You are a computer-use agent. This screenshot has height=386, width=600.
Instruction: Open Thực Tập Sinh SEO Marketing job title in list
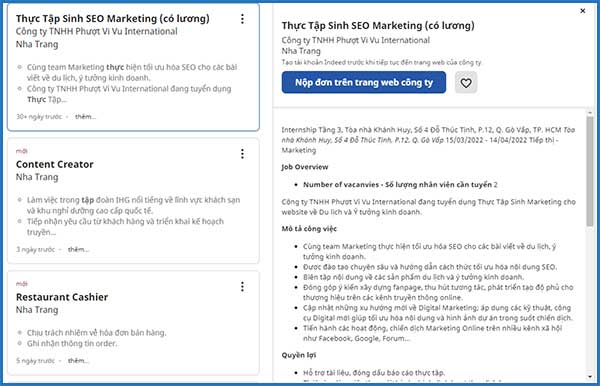(112, 18)
